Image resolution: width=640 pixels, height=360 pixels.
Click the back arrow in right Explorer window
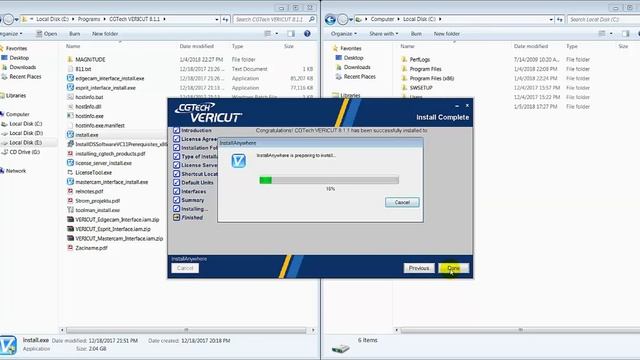(330, 19)
